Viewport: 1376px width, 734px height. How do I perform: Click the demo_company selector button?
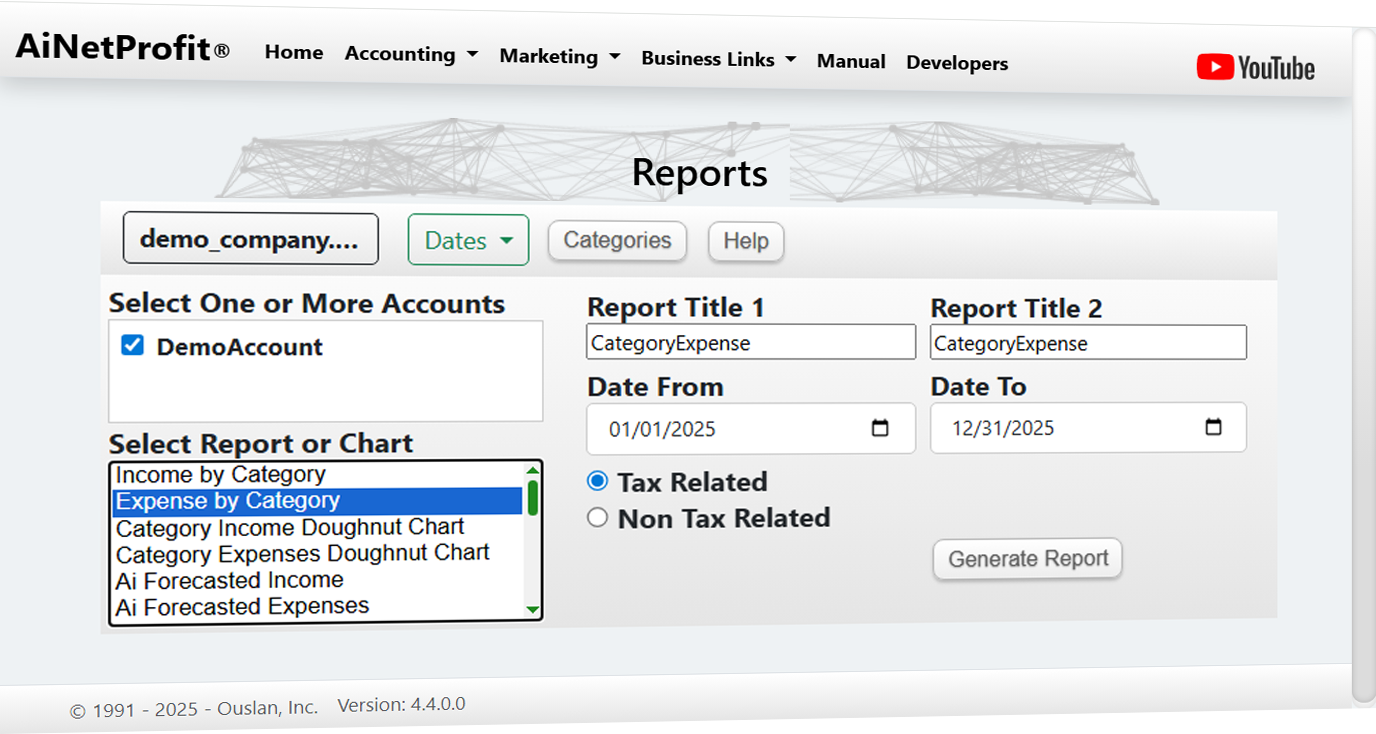pos(250,239)
